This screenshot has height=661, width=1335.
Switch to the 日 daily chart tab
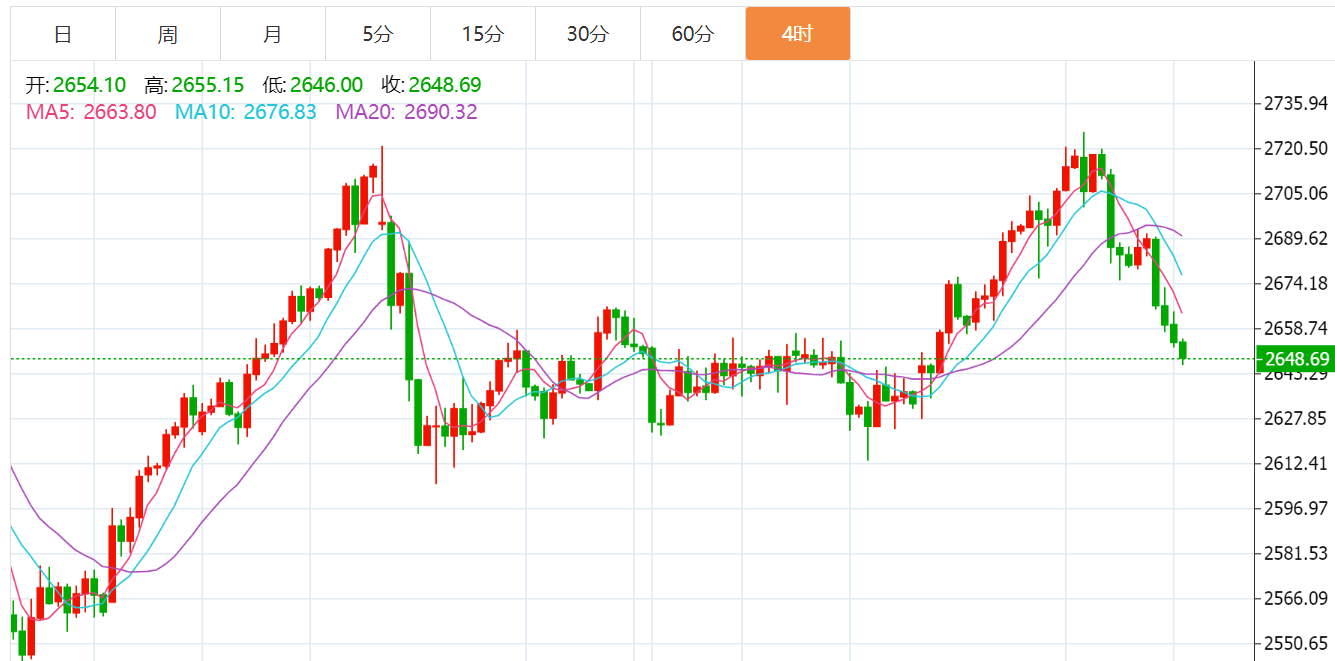coord(63,34)
